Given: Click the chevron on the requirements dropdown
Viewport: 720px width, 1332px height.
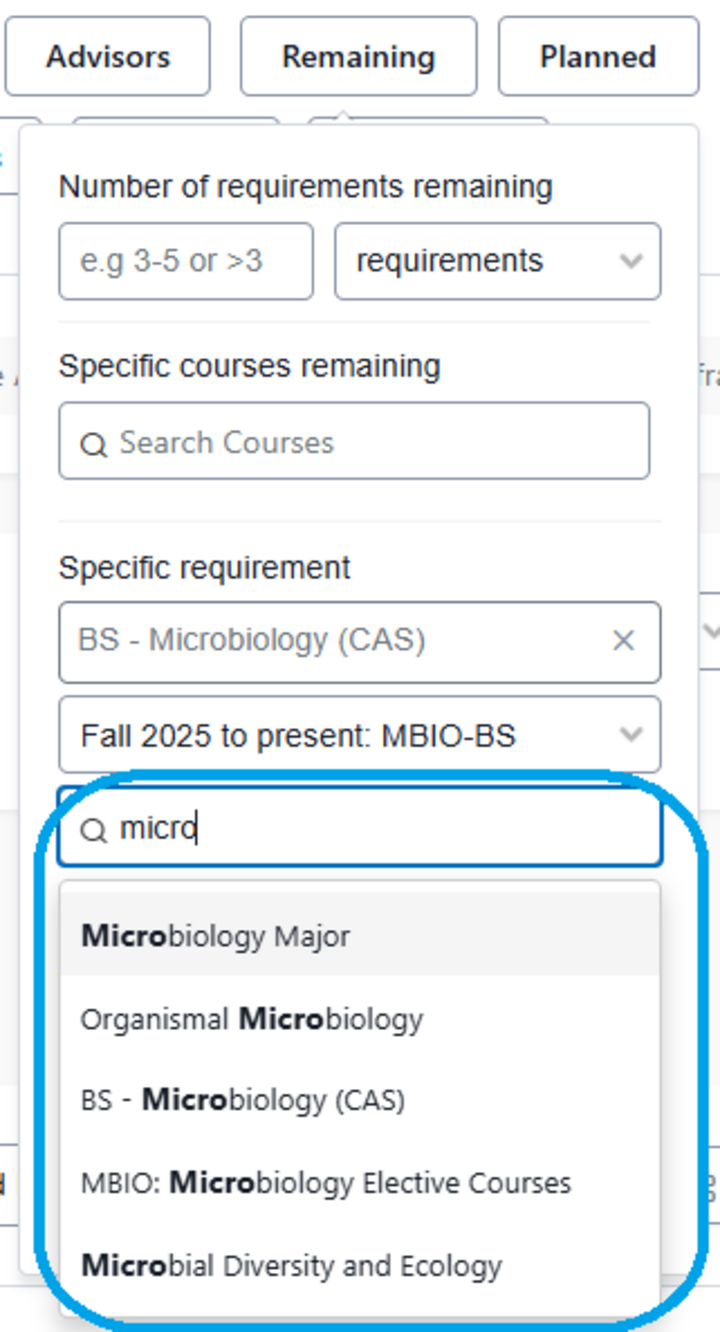Looking at the screenshot, I should [630, 261].
